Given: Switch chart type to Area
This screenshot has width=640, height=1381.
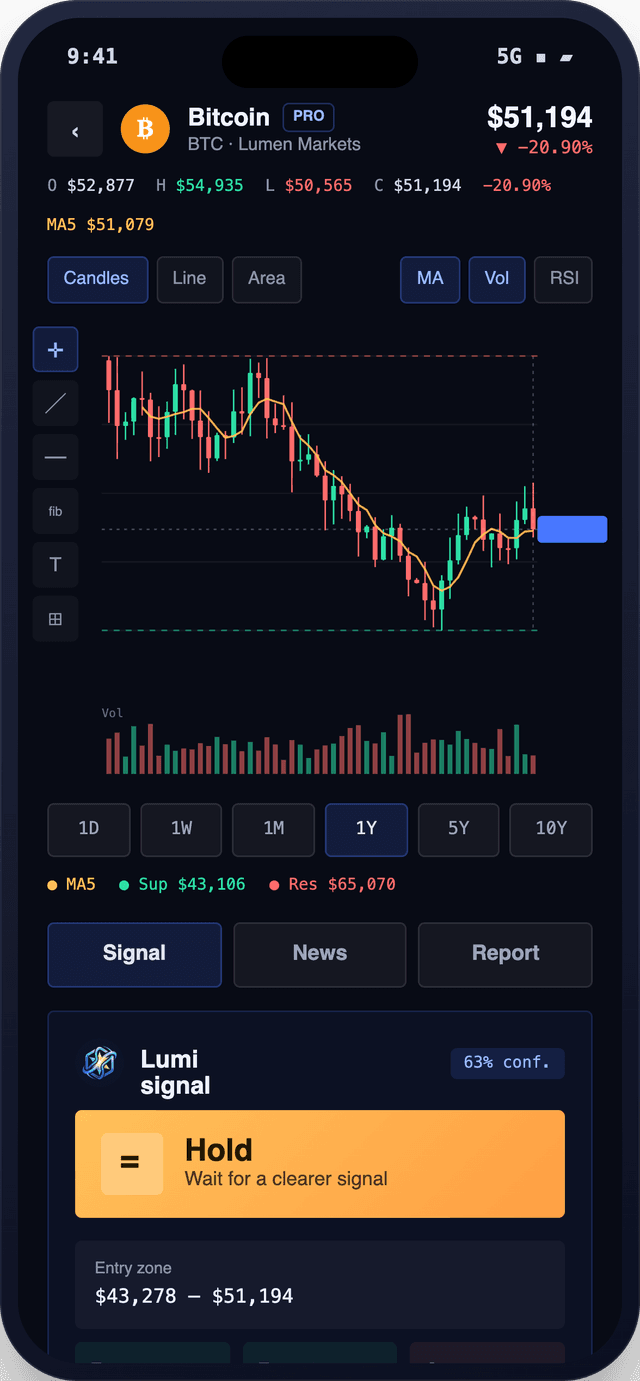Looking at the screenshot, I should click(x=267, y=279).
